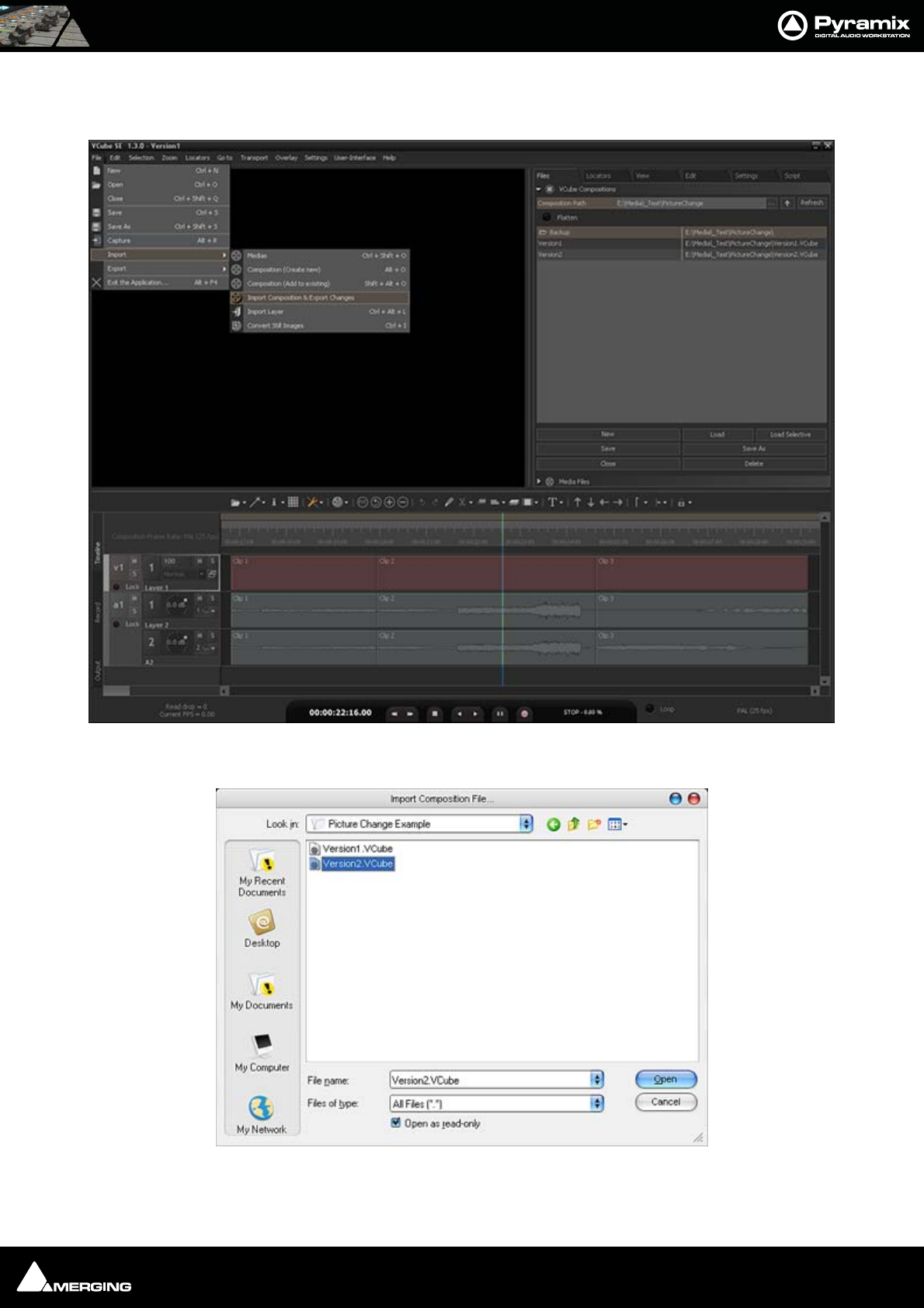Viewport: 924px width, 1308px height.
Task: Click the Refresh button in Files panel
Action: click(x=812, y=203)
